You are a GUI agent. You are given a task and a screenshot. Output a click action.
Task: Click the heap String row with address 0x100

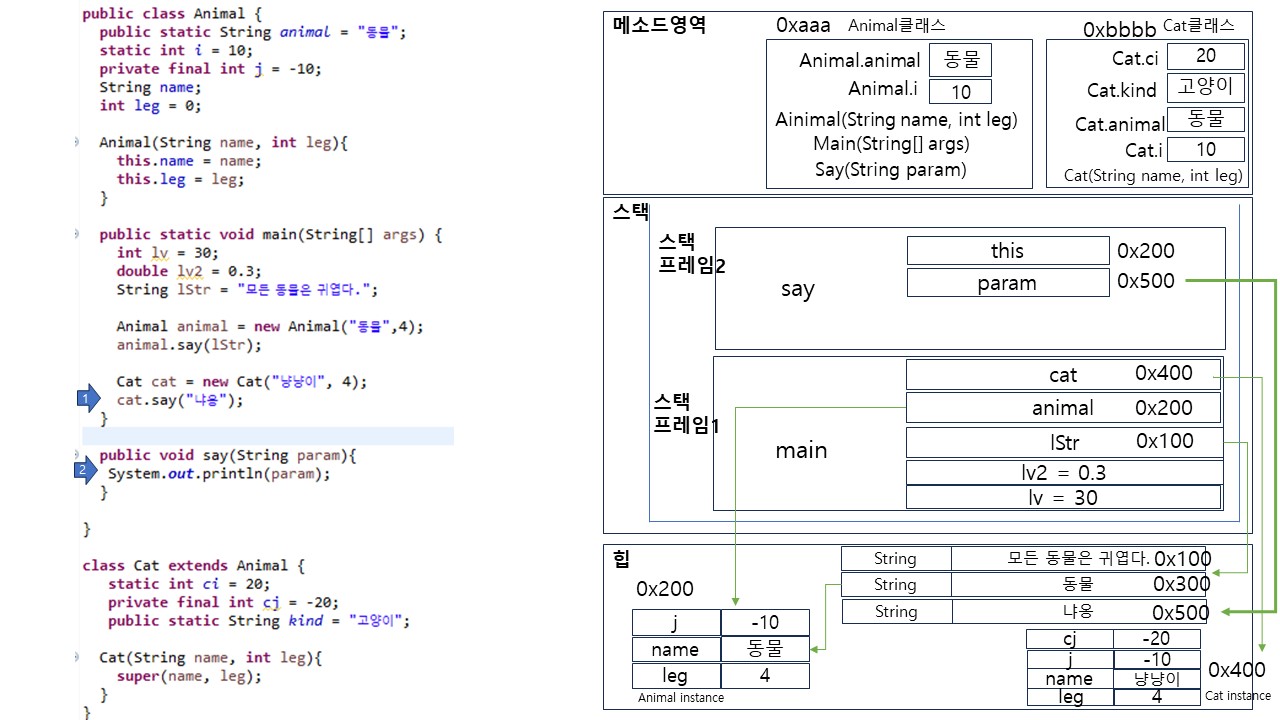pyautogui.click(x=1026, y=559)
